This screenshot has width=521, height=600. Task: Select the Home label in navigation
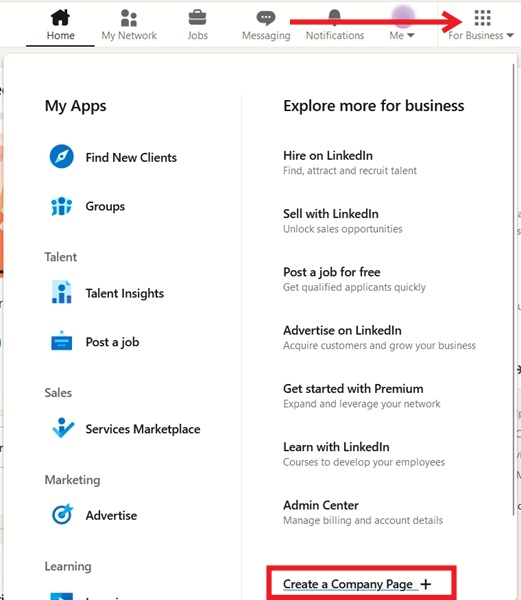(x=60, y=36)
